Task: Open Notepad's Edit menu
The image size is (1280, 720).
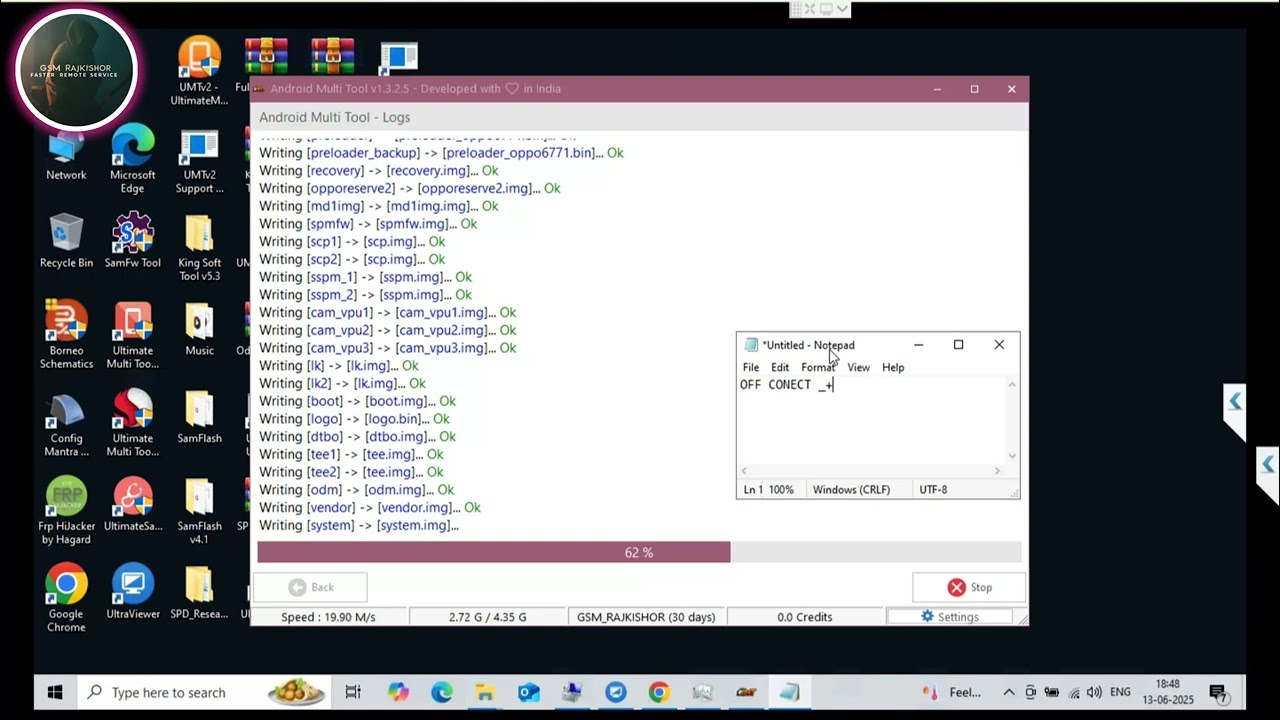Action: click(780, 367)
